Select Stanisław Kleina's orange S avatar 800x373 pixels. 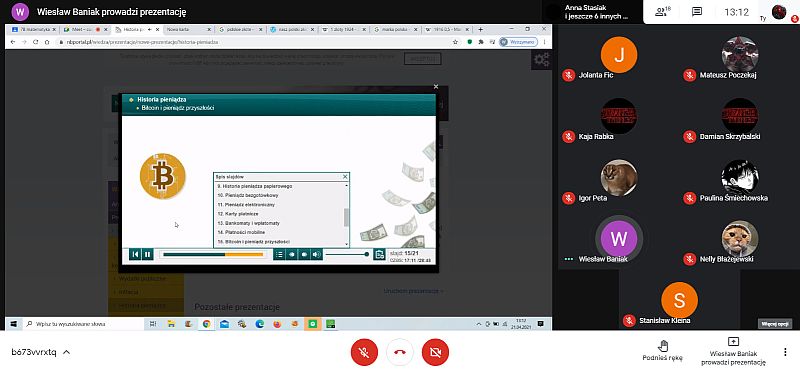tap(679, 300)
